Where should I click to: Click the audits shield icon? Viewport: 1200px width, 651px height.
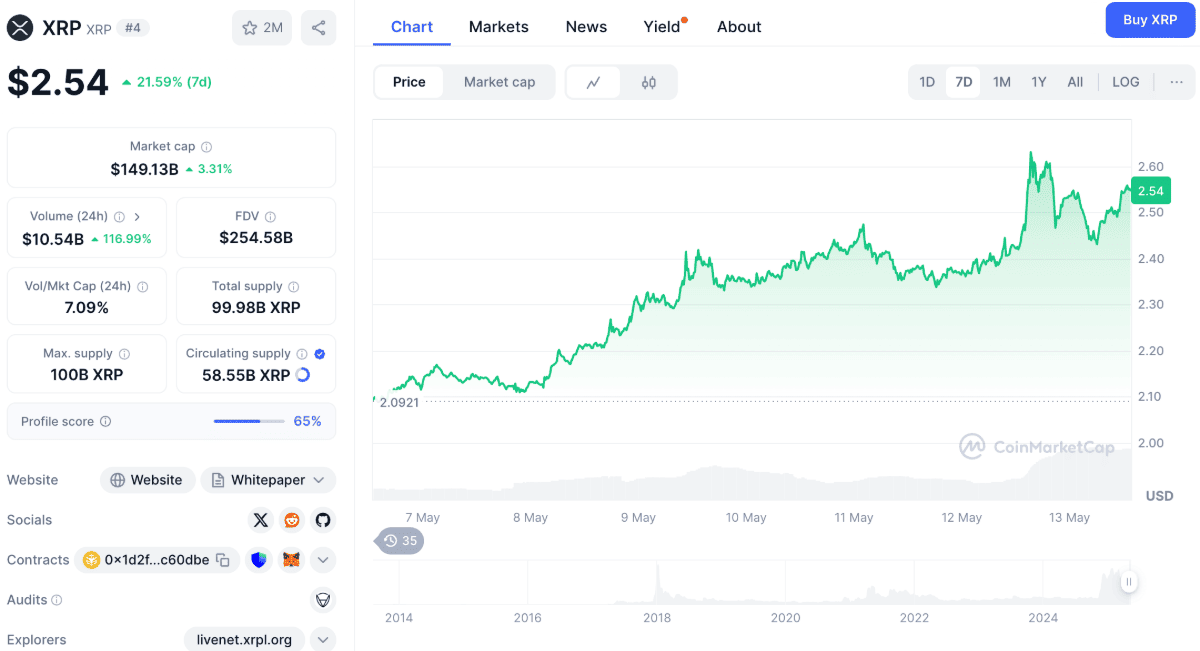click(x=322, y=600)
